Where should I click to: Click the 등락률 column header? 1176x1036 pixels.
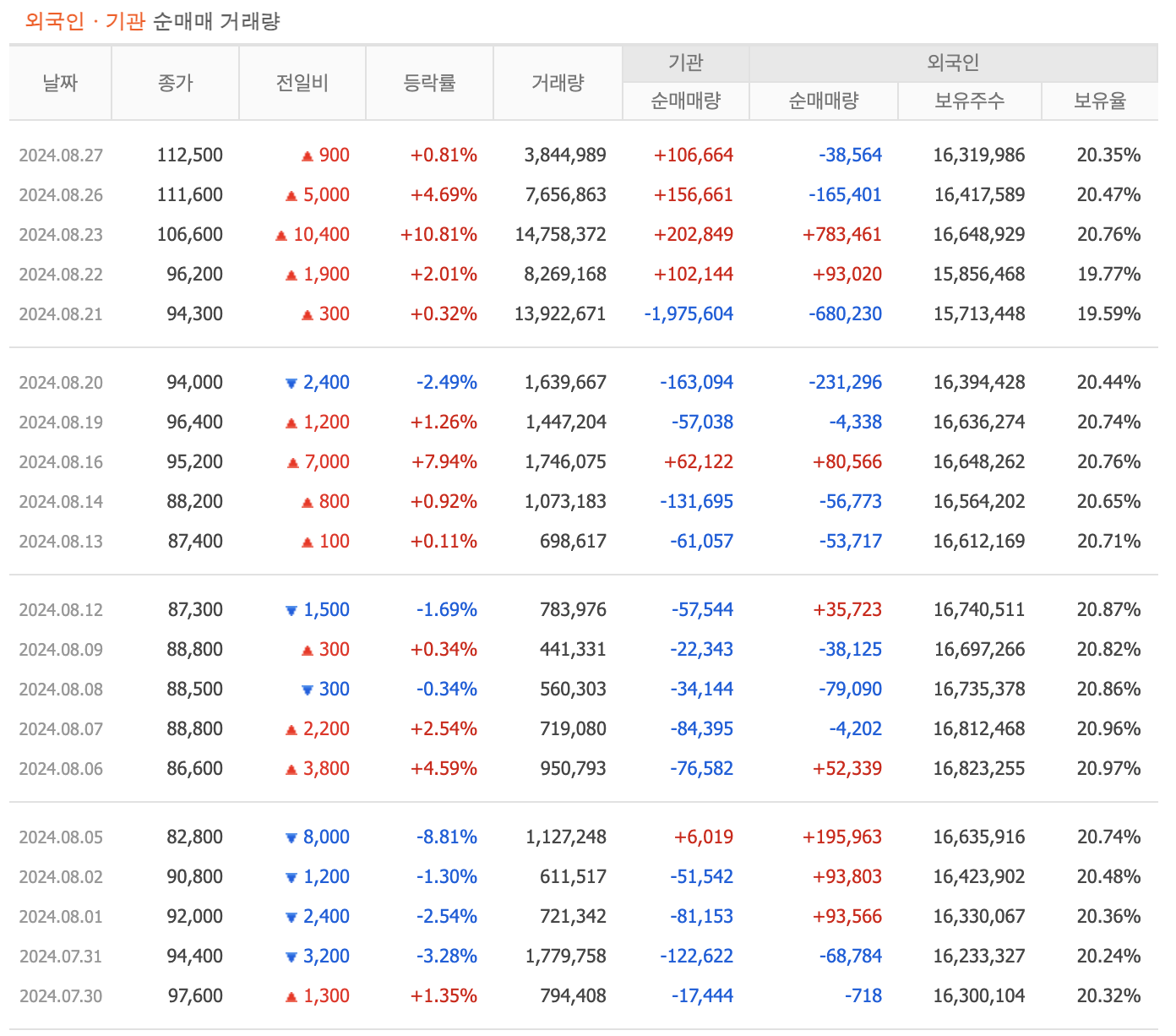click(429, 82)
